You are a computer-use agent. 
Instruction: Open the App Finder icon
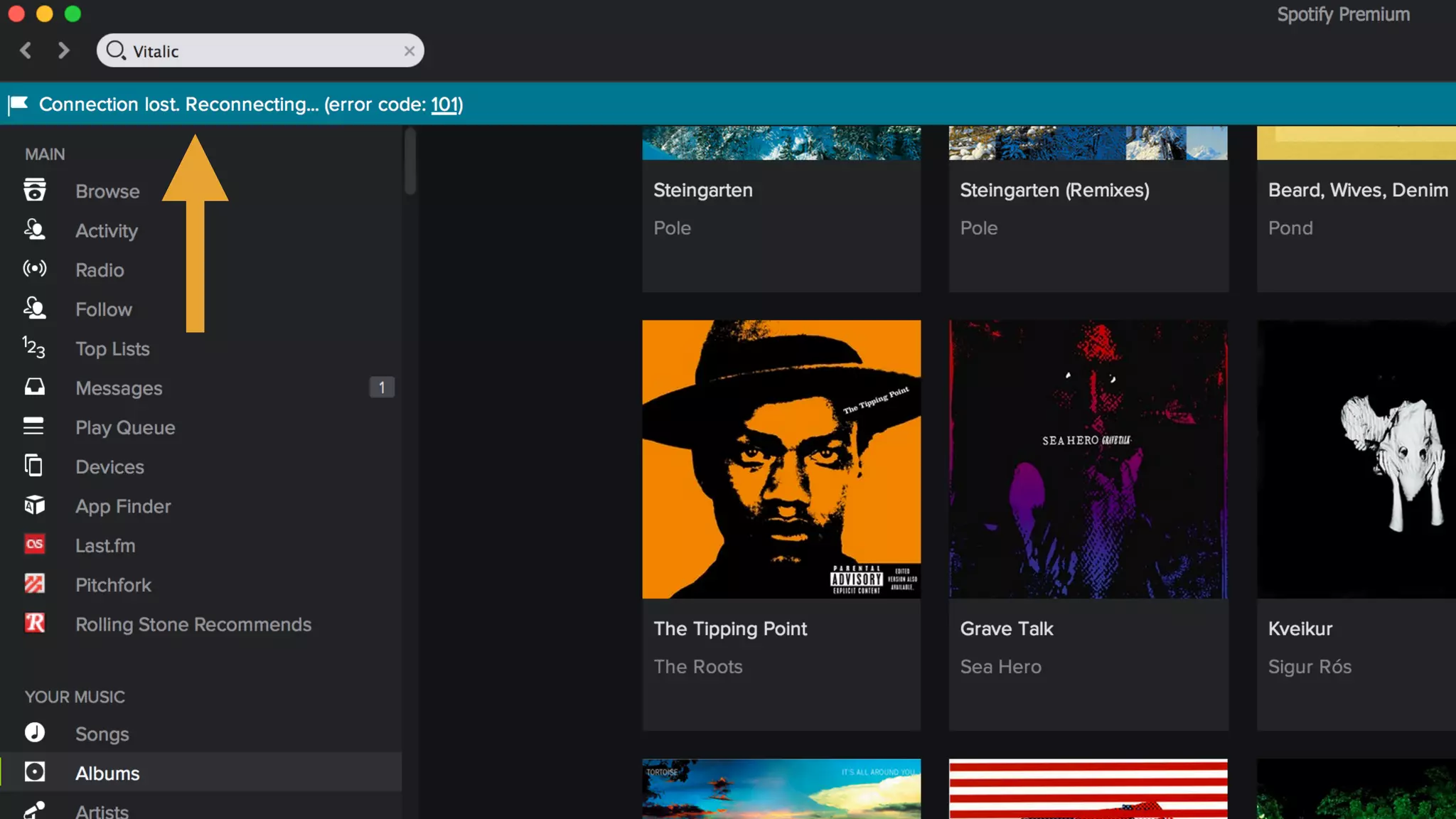34,505
